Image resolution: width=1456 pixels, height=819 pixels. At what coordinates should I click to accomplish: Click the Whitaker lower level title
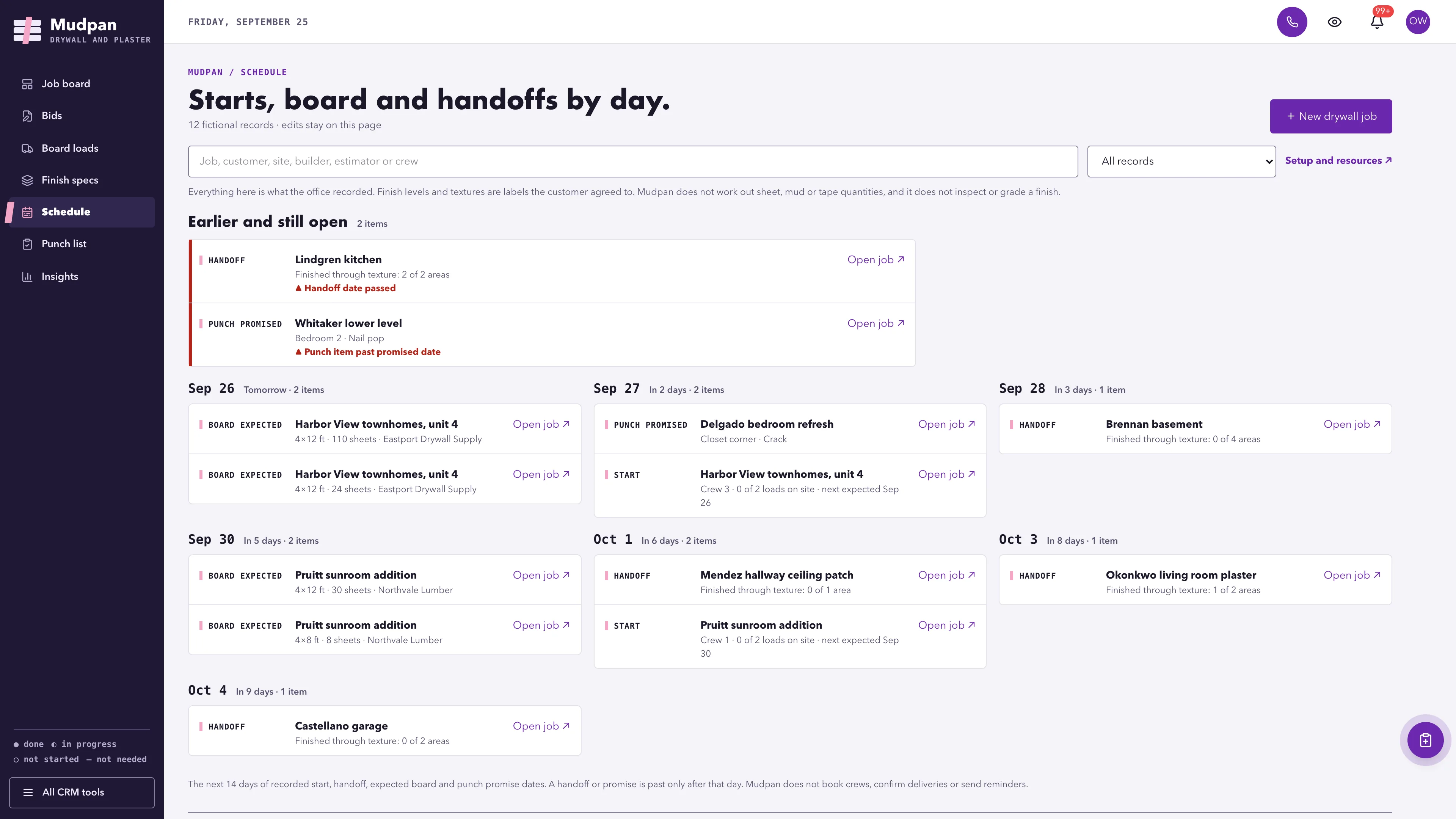click(348, 323)
